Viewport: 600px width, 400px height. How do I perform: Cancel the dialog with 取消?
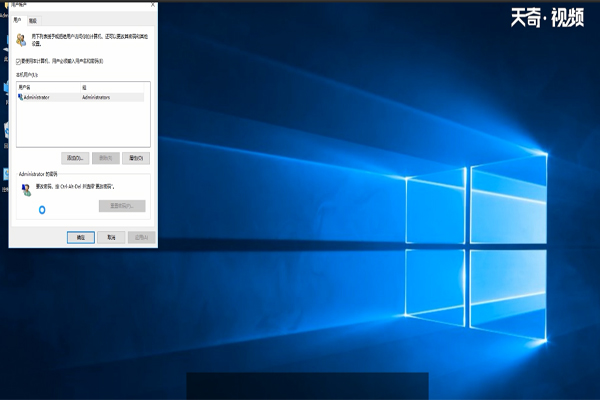[111, 238]
